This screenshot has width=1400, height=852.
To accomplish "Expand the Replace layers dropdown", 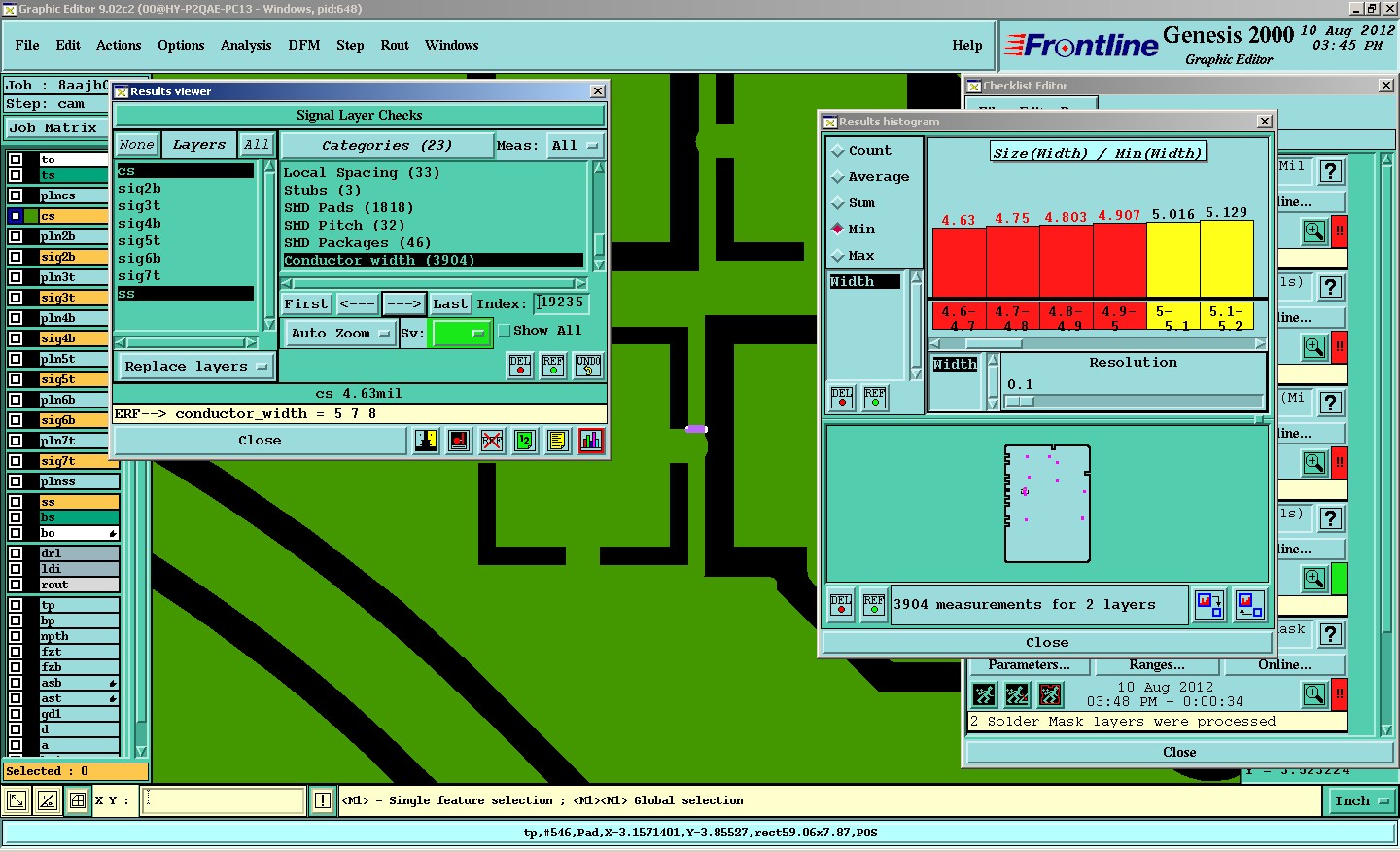I will click(x=195, y=367).
